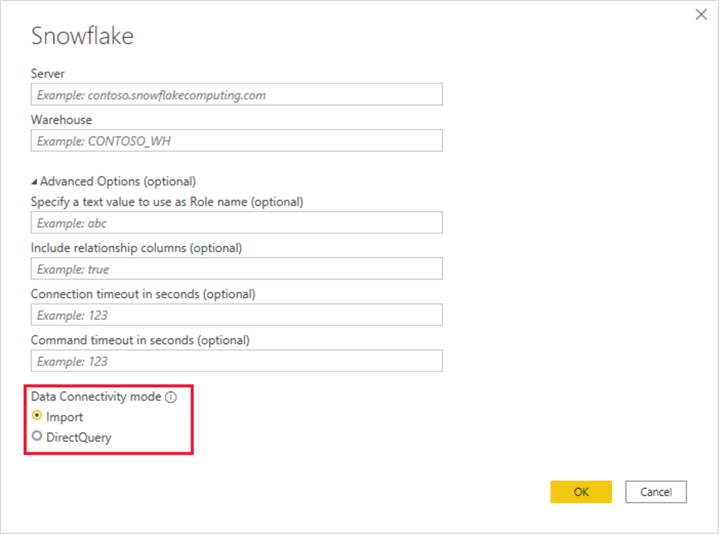
Task: Click the Cancel button
Action: click(x=656, y=492)
